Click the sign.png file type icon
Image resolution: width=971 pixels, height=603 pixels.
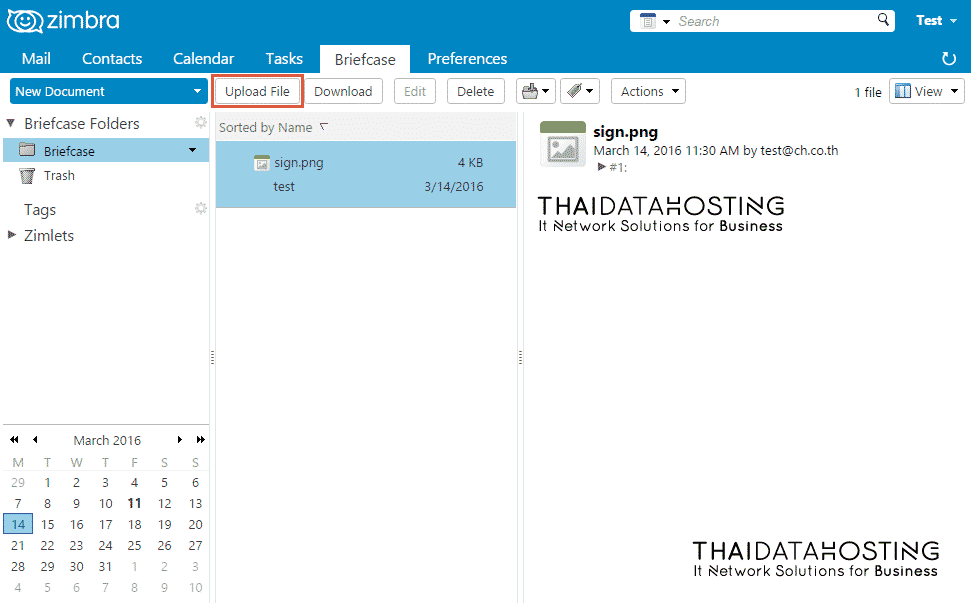pyautogui.click(x=262, y=163)
